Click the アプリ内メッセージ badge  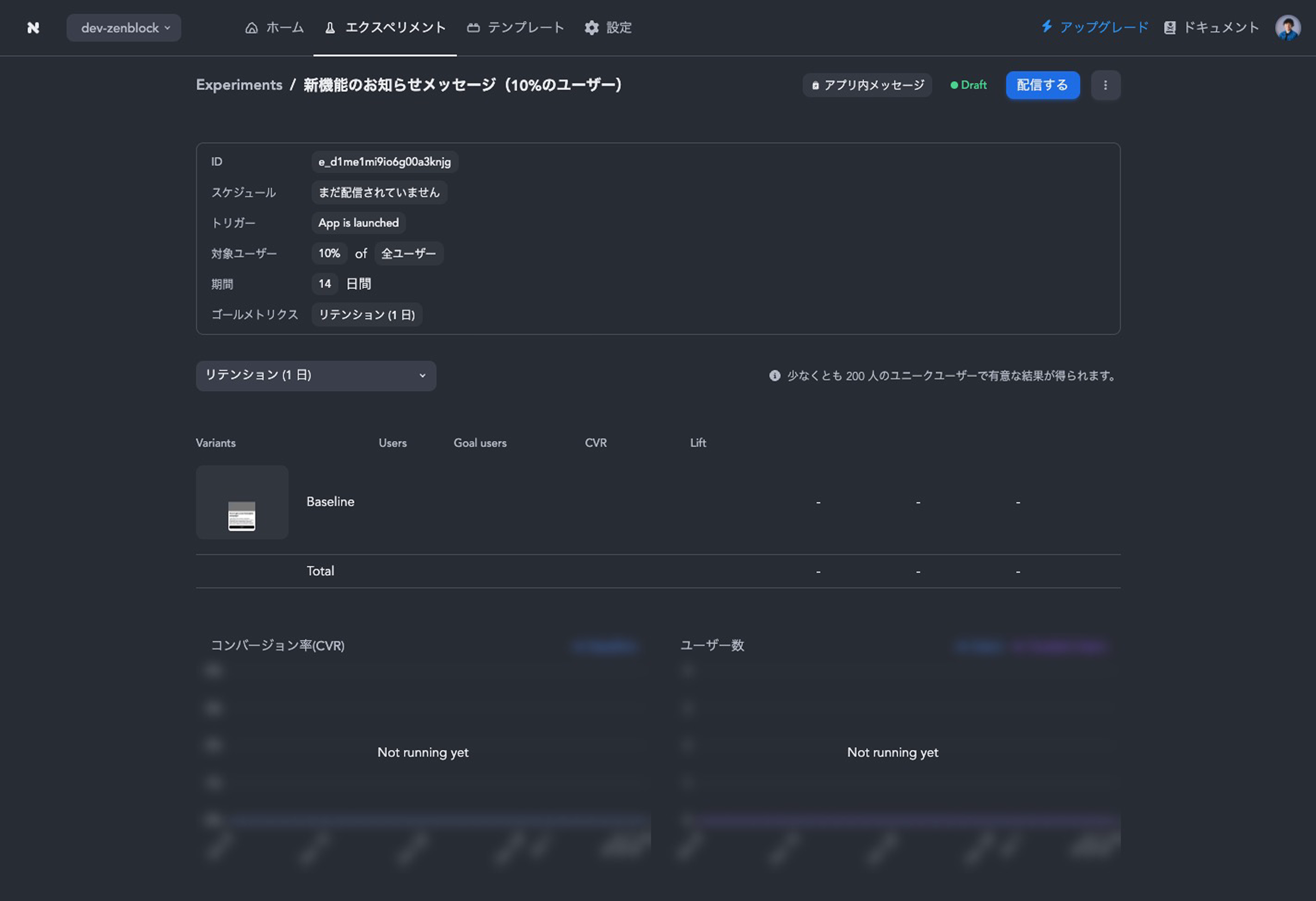coord(867,85)
